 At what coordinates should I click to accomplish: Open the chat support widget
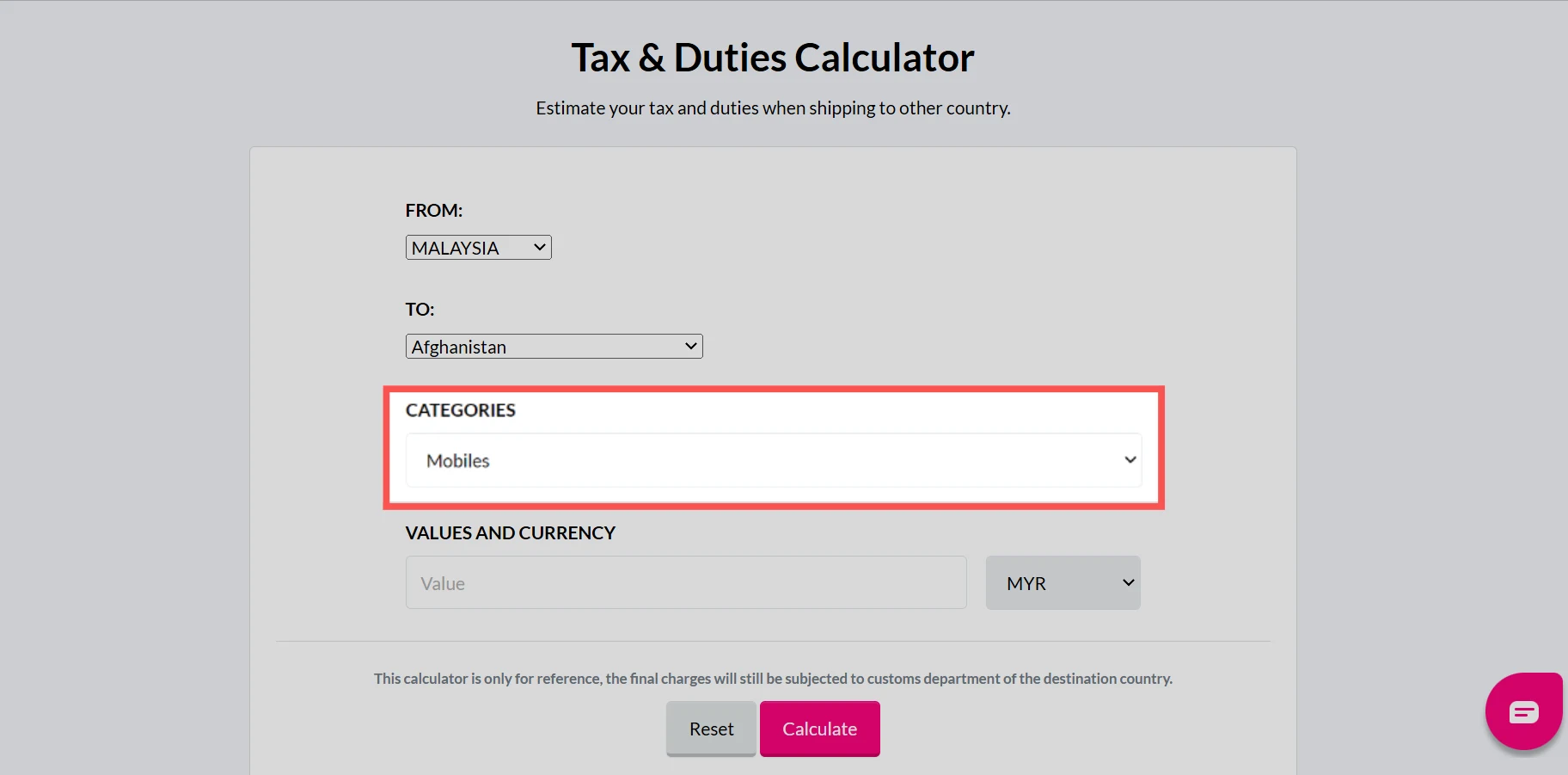(x=1522, y=710)
